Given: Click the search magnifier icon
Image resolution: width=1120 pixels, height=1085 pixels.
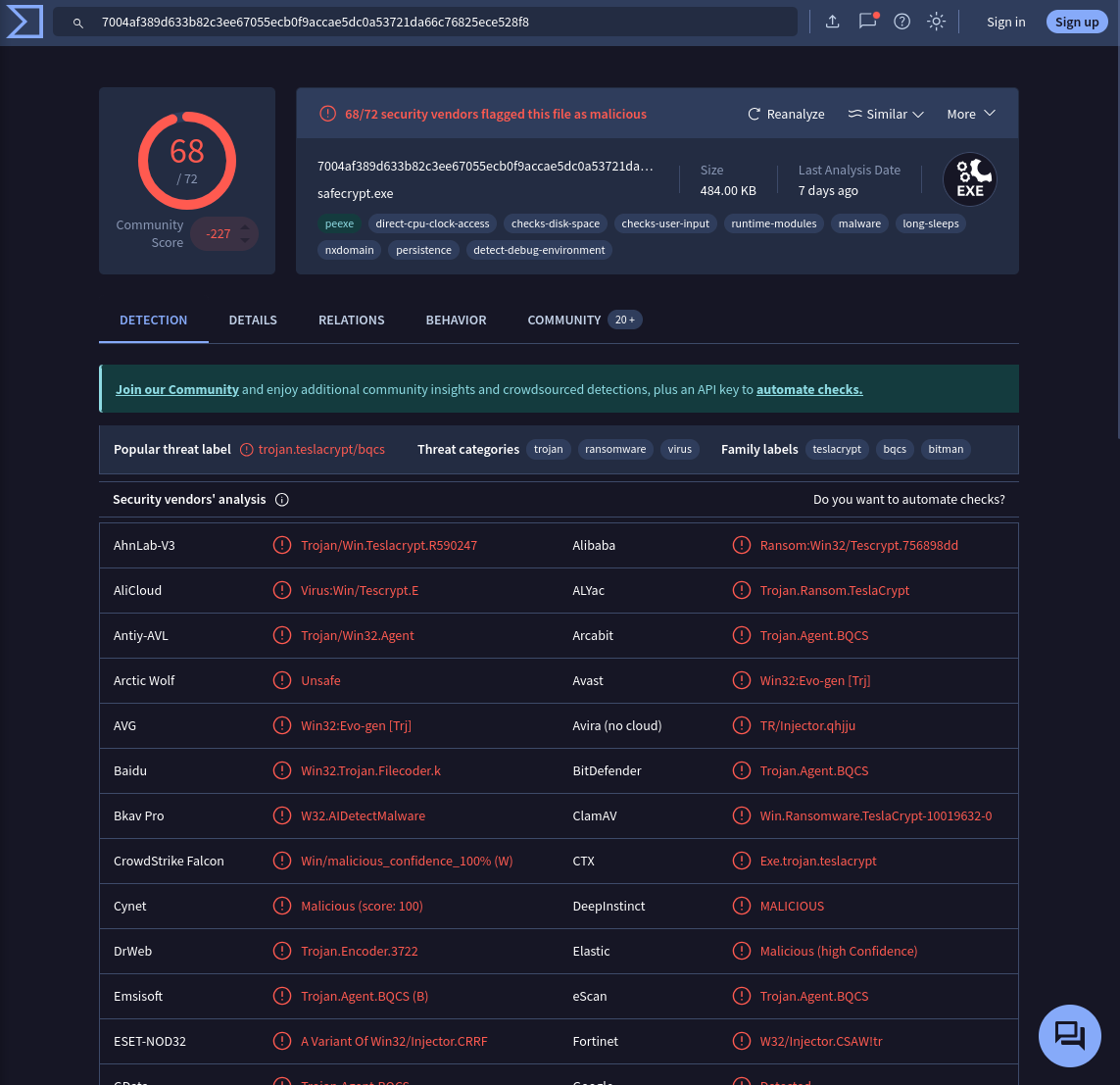Looking at the screenshot, I should click(77, 23).
